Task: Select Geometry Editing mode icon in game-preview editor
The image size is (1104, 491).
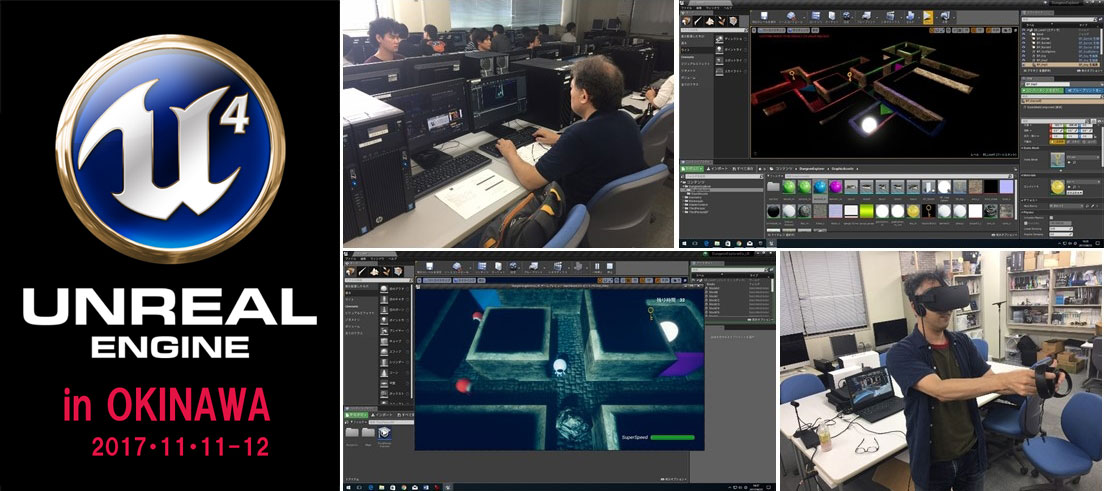Action: pos(399,271)
